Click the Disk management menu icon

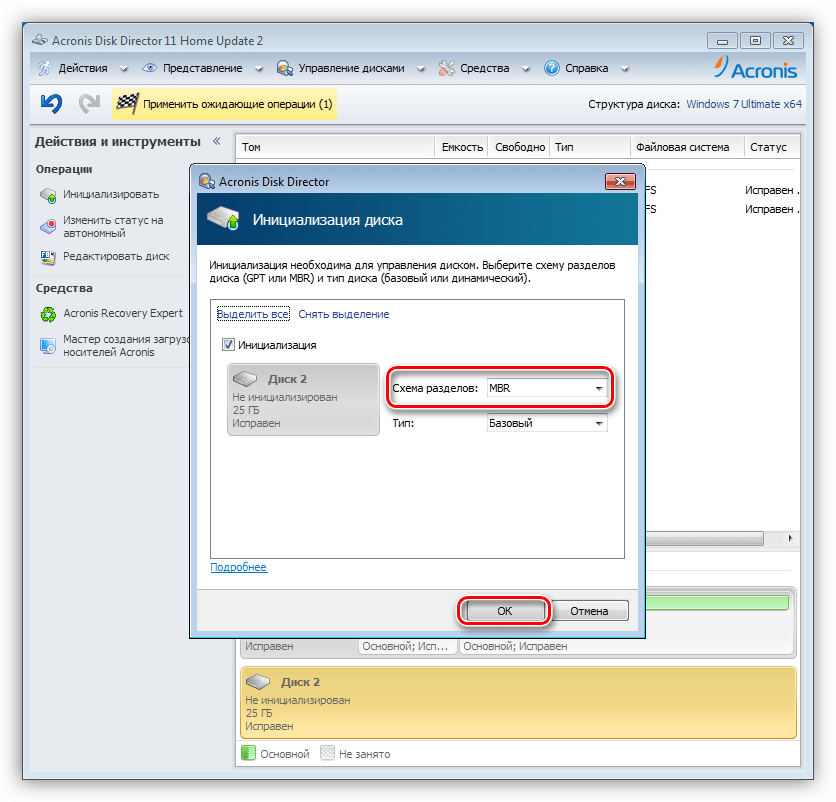coord(285,68)
